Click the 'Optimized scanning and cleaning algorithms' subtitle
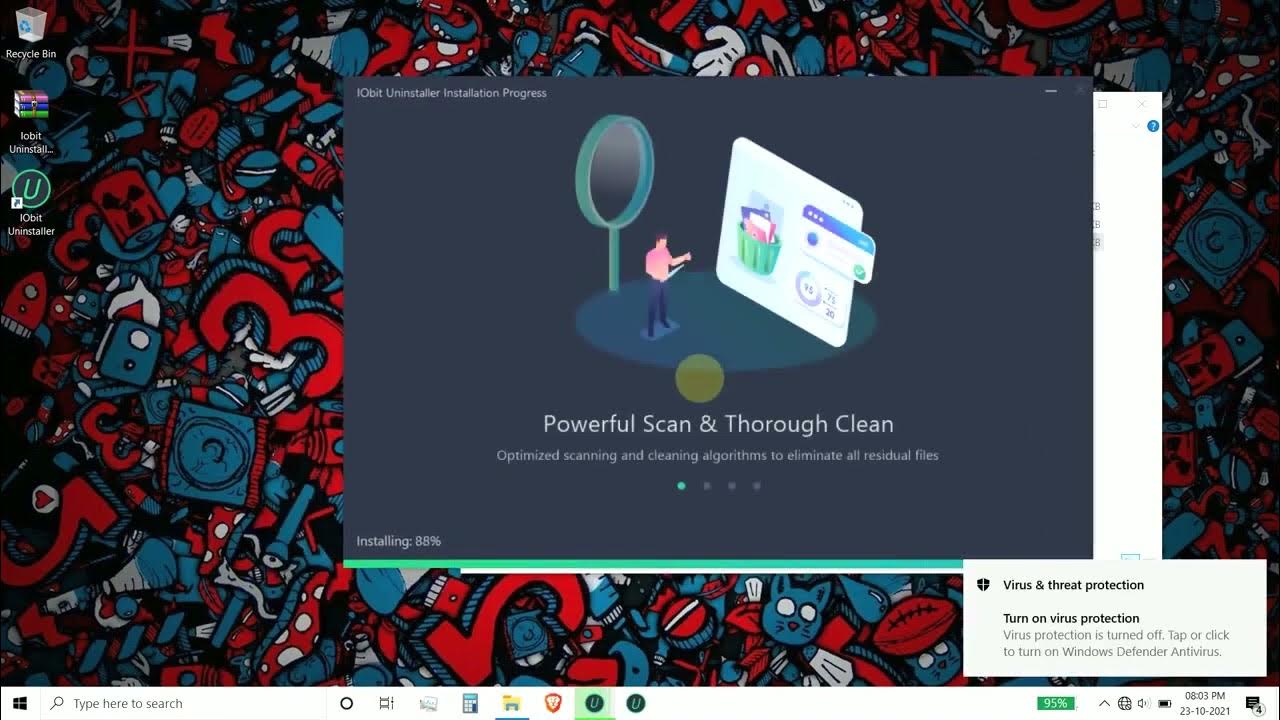Screen dimensions: 1280x720 click(x=718, y=455)
